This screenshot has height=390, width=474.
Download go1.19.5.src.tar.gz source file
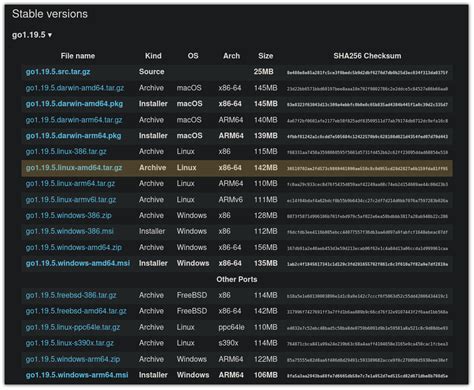click(x=58, y=72)
